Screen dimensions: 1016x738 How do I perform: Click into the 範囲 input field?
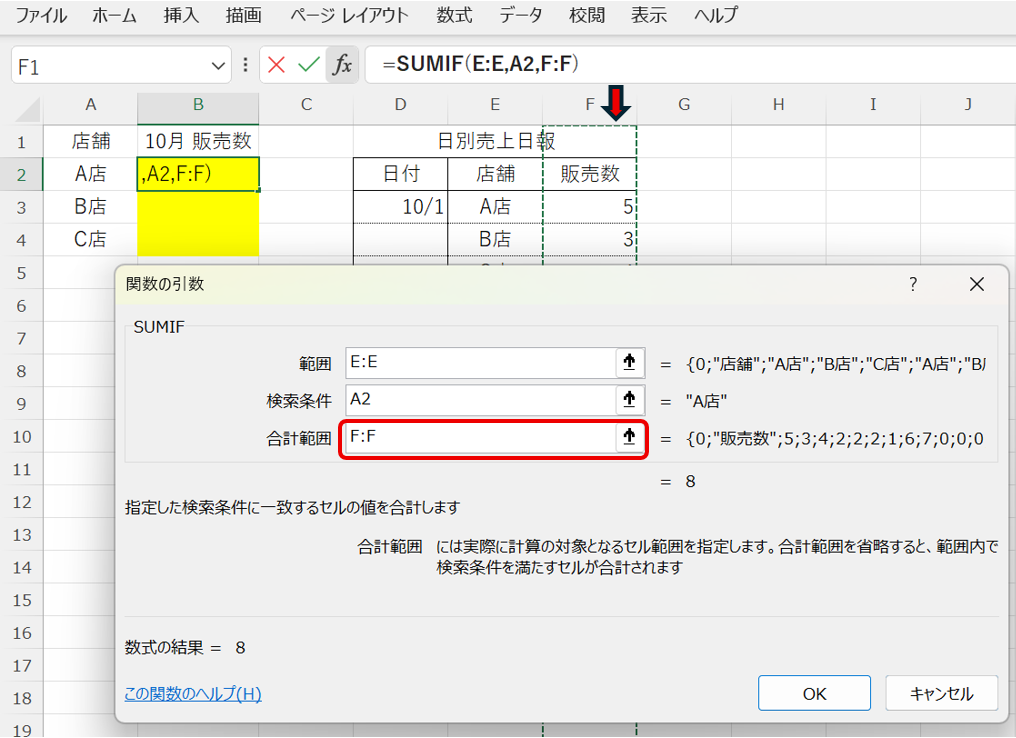pyautogui.click(x=480, y=363)
